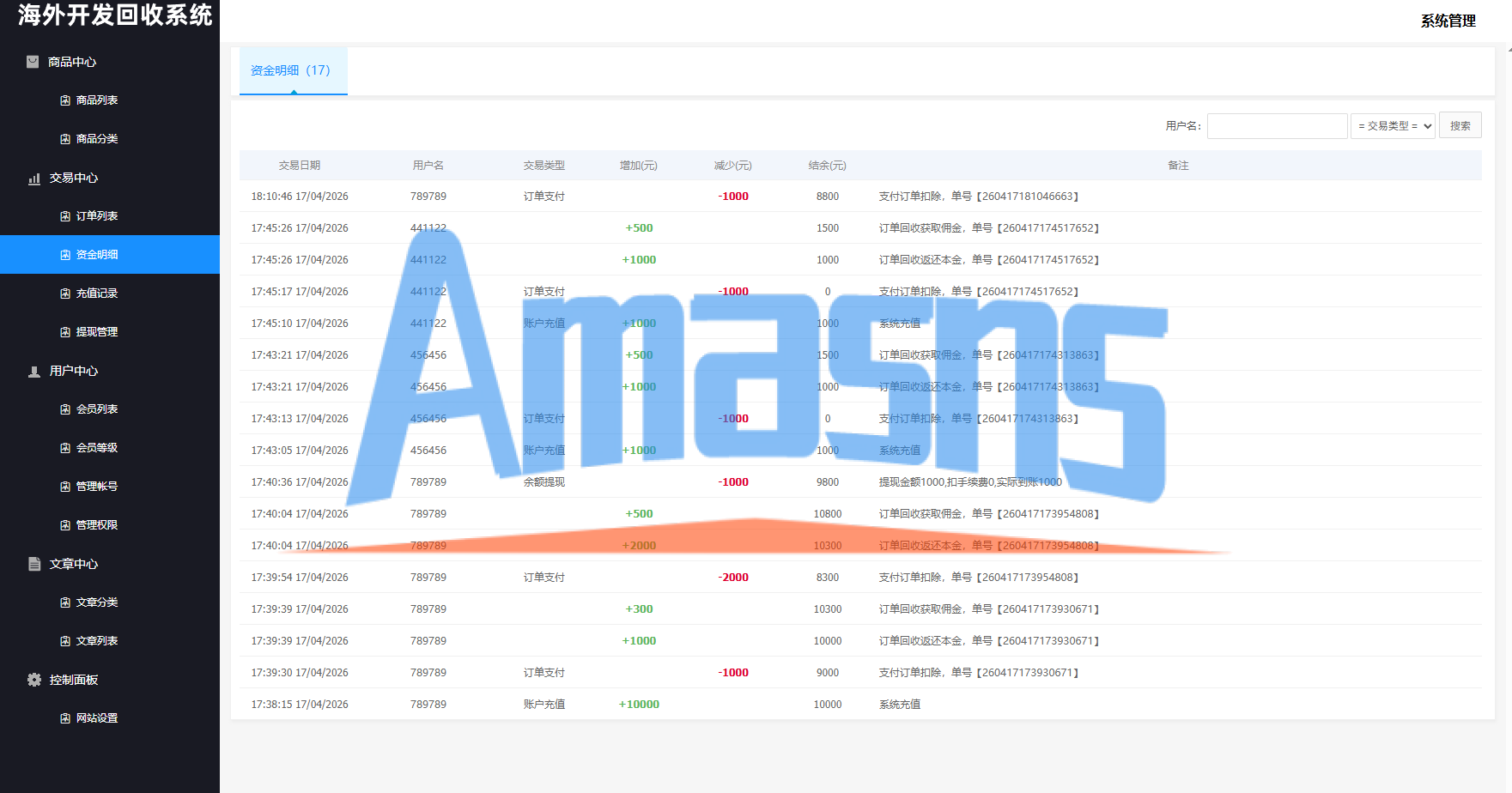1512x793 pixels.
Task: Open the 系统管理 menu at top right
Action: pos(1448,21)
